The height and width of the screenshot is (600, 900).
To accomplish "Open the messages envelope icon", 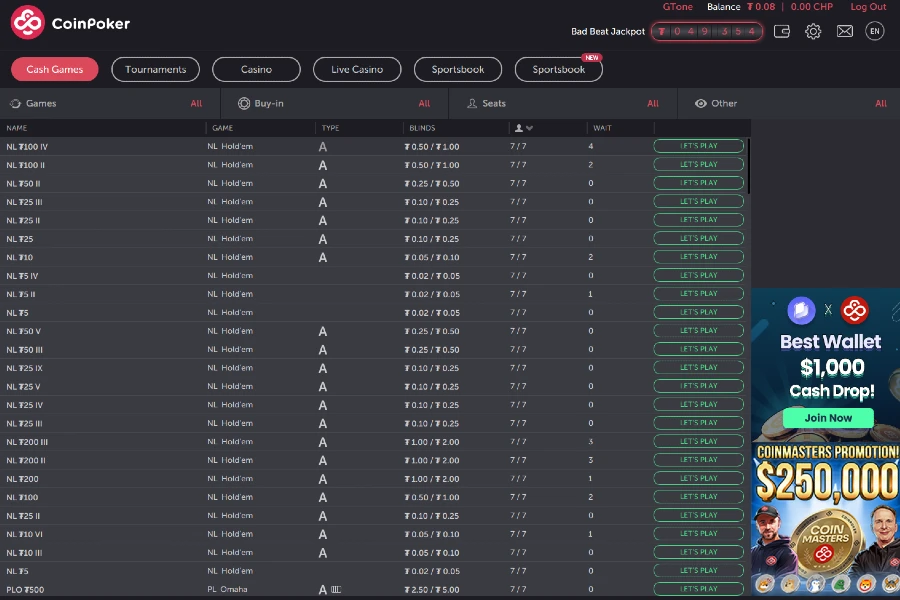I will coord(844,31).
